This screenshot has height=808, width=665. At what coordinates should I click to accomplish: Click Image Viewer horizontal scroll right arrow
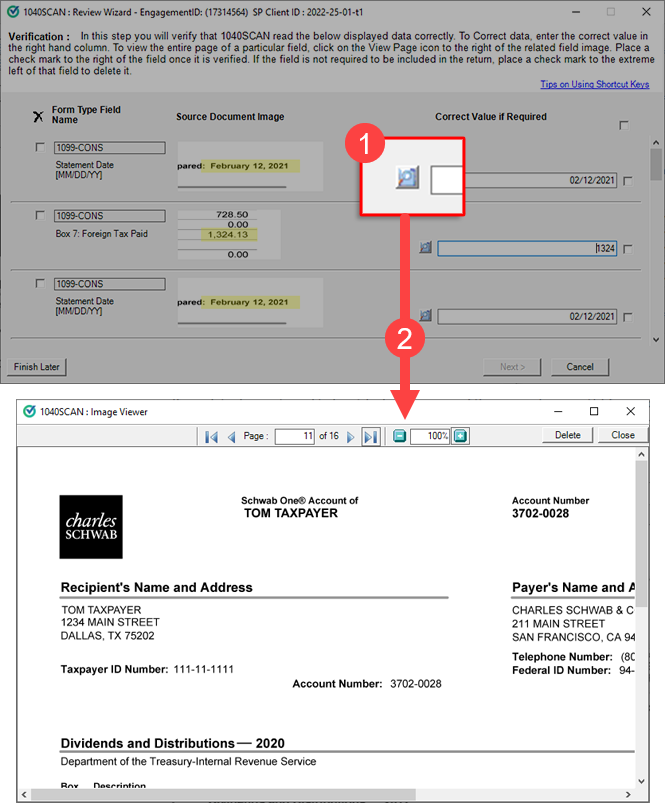click(628, 795)
